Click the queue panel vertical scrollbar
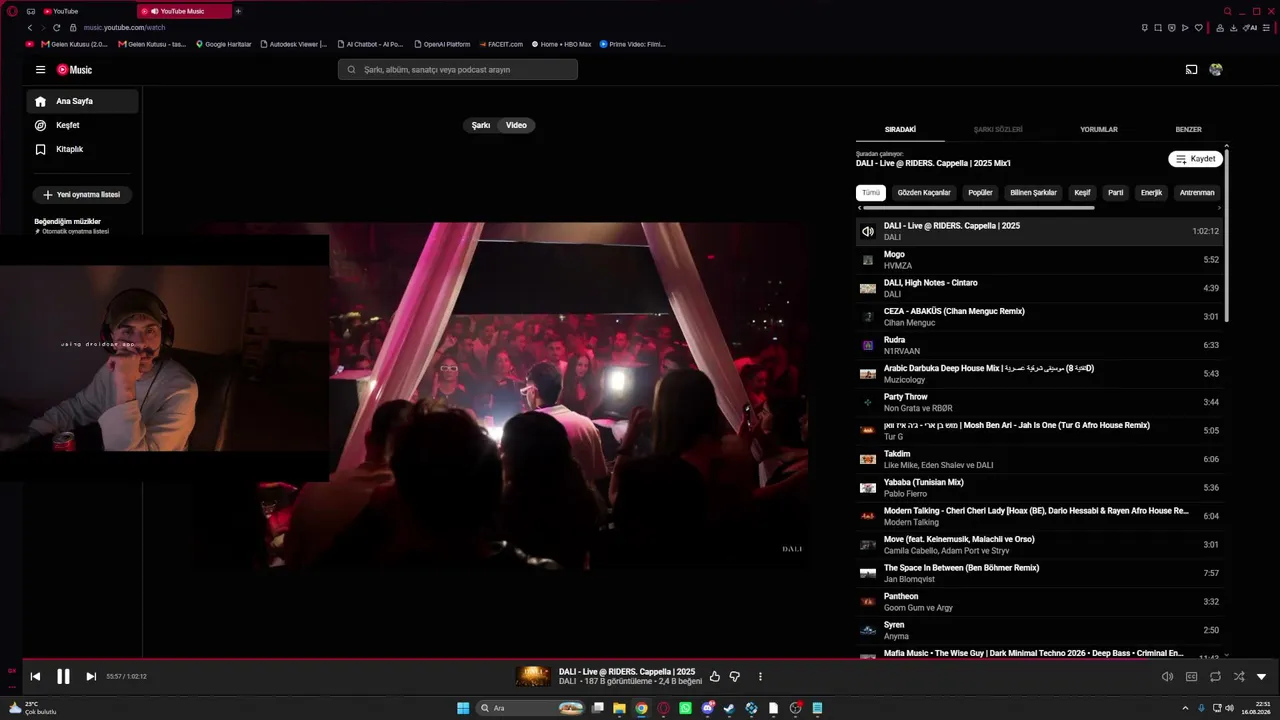This screenshot has width=1280, height=720. (x=1227, y=235)
